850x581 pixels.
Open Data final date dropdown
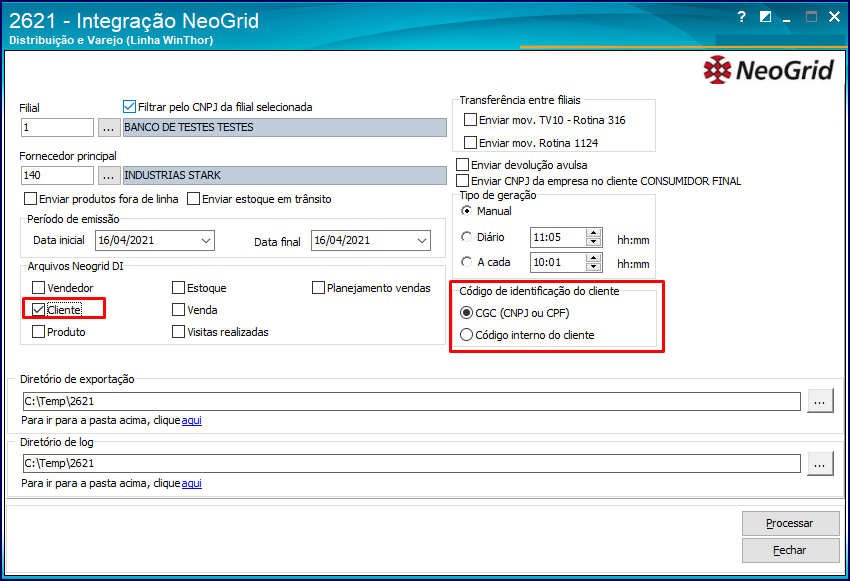coord(422,241)
